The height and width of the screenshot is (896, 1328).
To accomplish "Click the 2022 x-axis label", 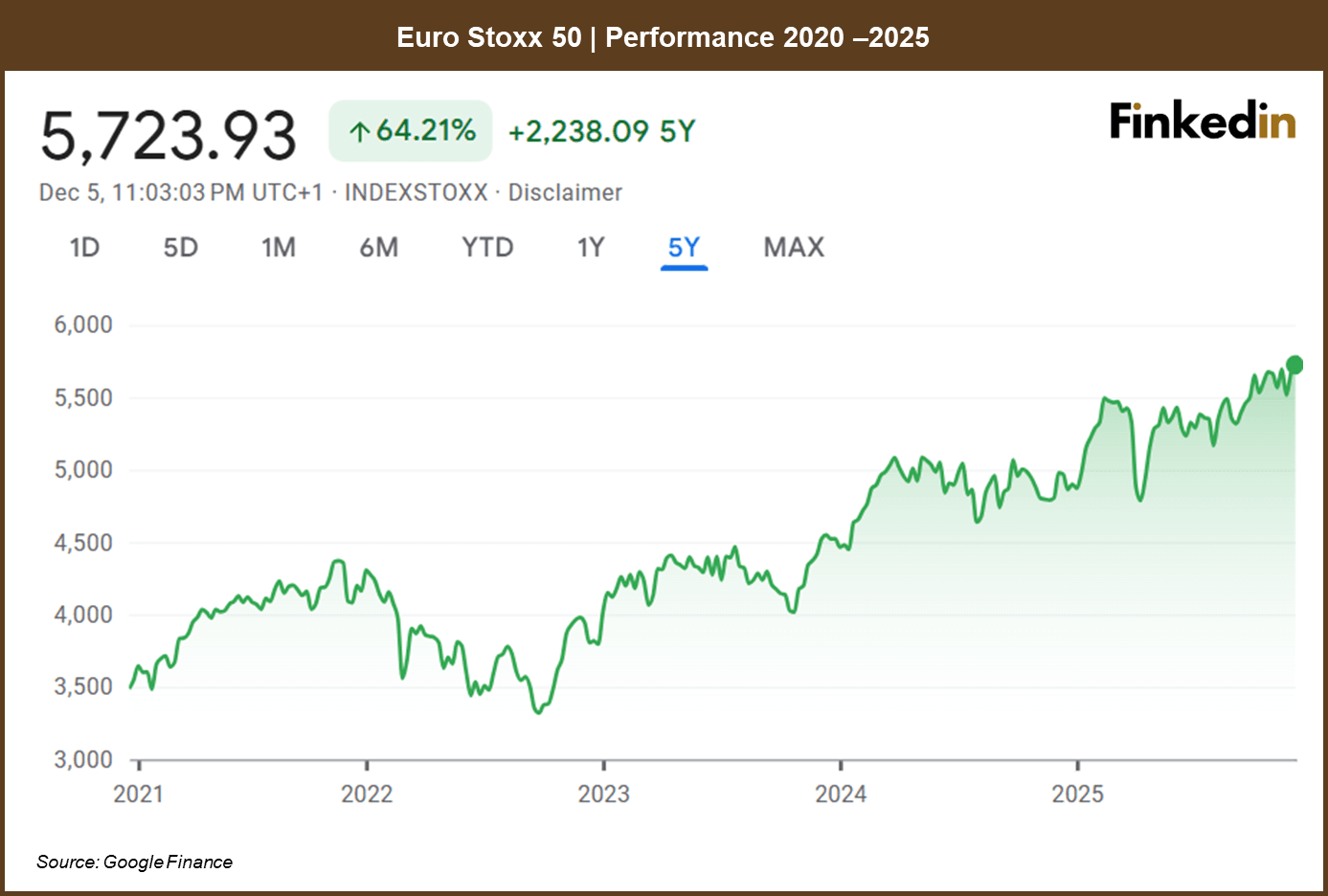I will 367,794.
